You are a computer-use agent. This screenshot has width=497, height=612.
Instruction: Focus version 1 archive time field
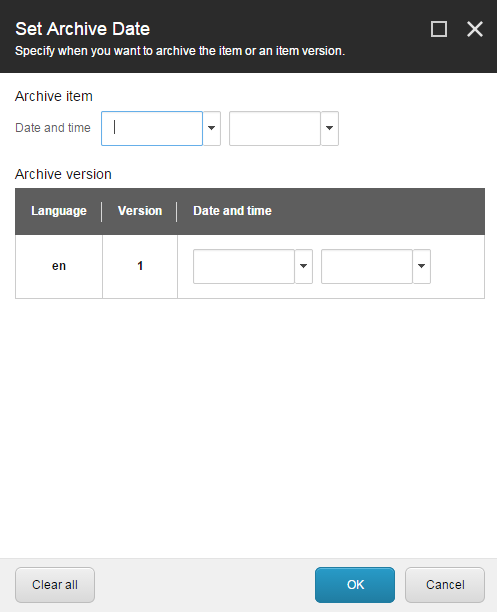pos(367,267)
